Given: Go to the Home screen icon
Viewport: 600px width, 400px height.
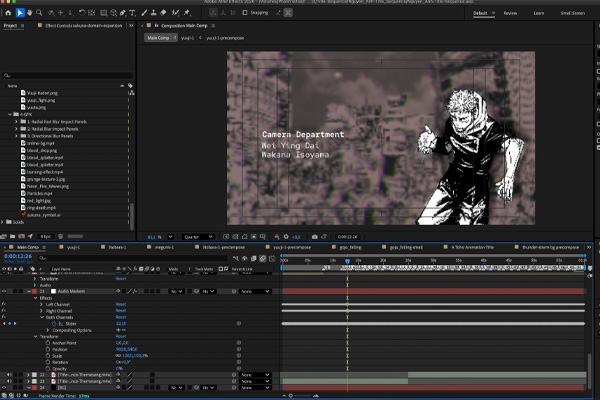Looking at the screenshot, I should 8,13.
